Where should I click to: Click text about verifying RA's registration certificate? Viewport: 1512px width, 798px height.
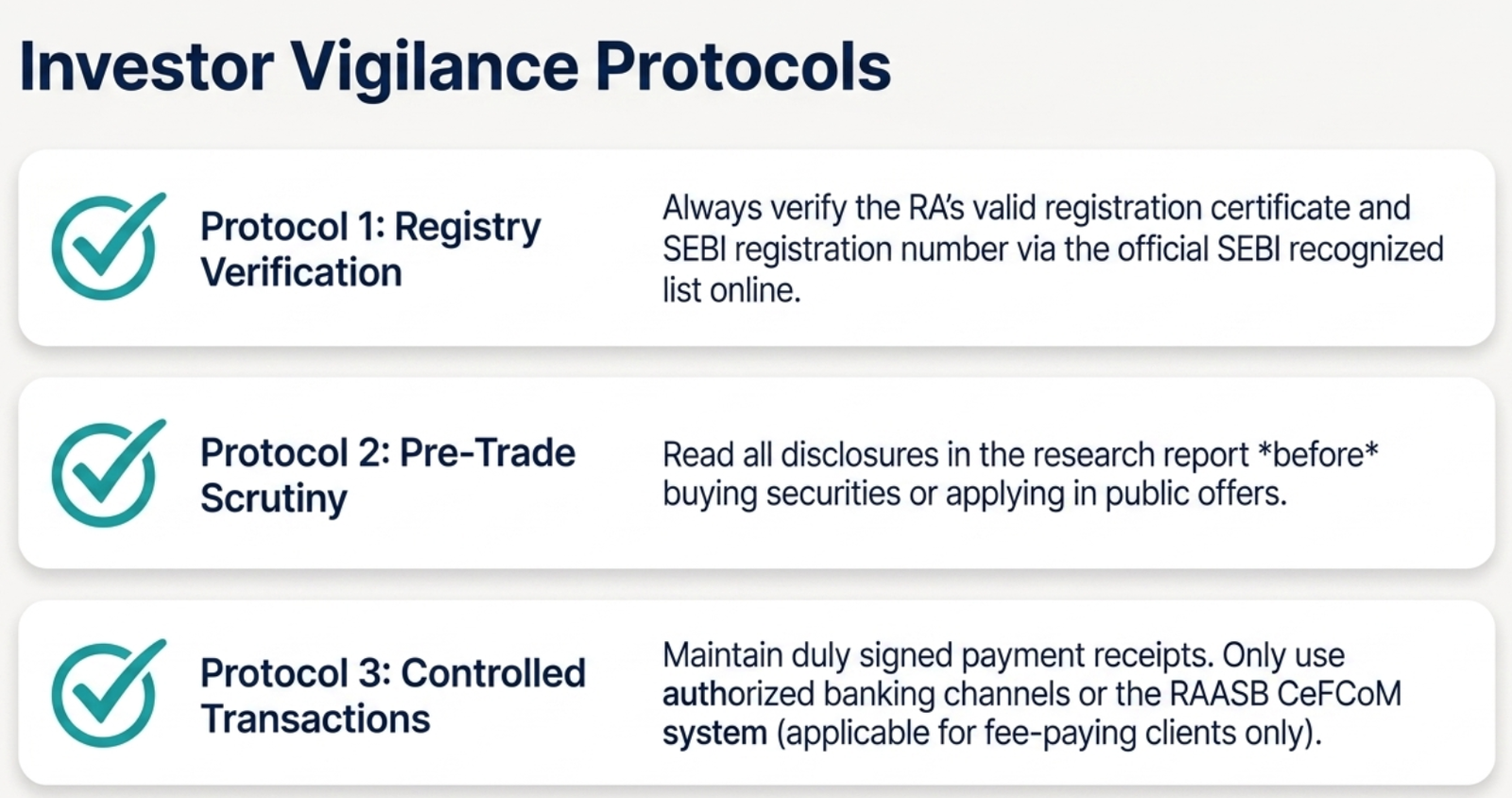1036,208
